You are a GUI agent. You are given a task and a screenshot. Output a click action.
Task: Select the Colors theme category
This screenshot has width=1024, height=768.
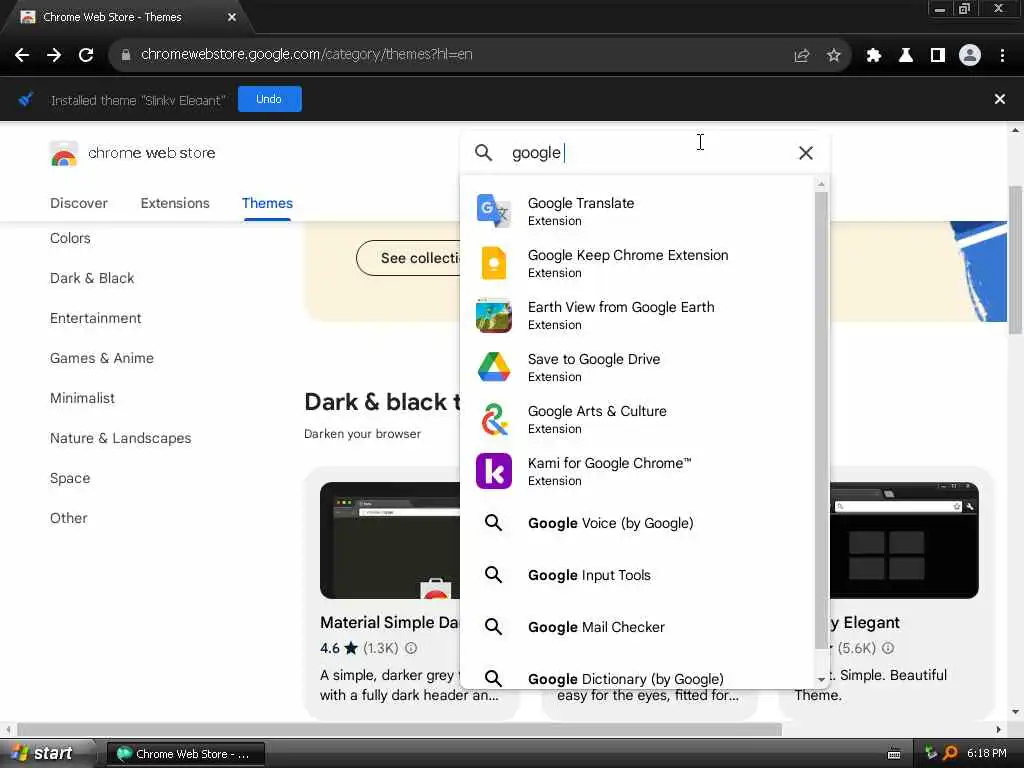pyautogui.click(x=71, y=238)
